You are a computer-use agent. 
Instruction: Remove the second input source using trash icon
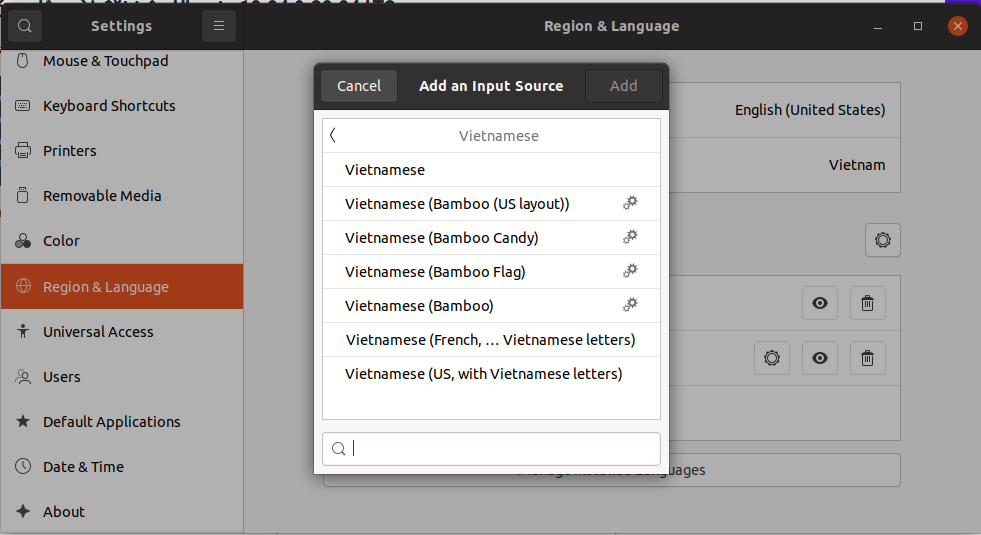coord(867,357)
